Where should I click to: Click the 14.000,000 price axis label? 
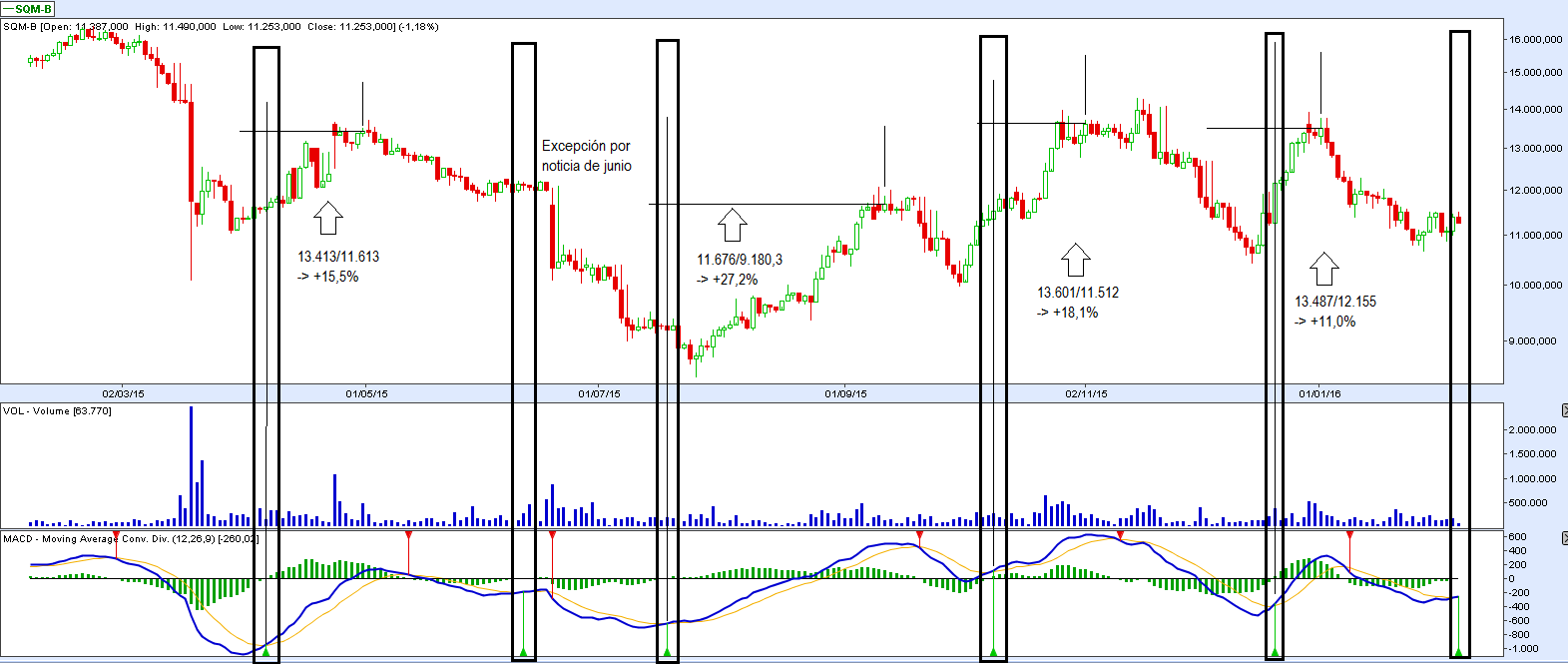pos(1536,110)
